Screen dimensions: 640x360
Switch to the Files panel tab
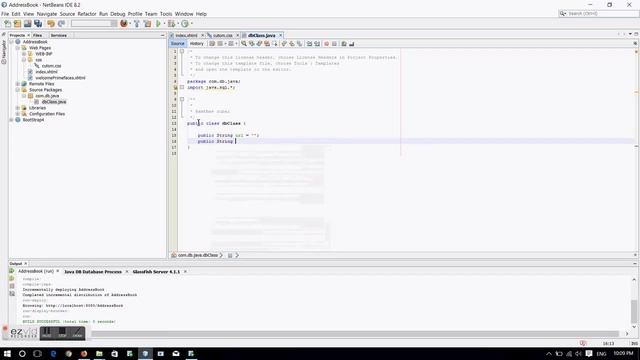38,36
